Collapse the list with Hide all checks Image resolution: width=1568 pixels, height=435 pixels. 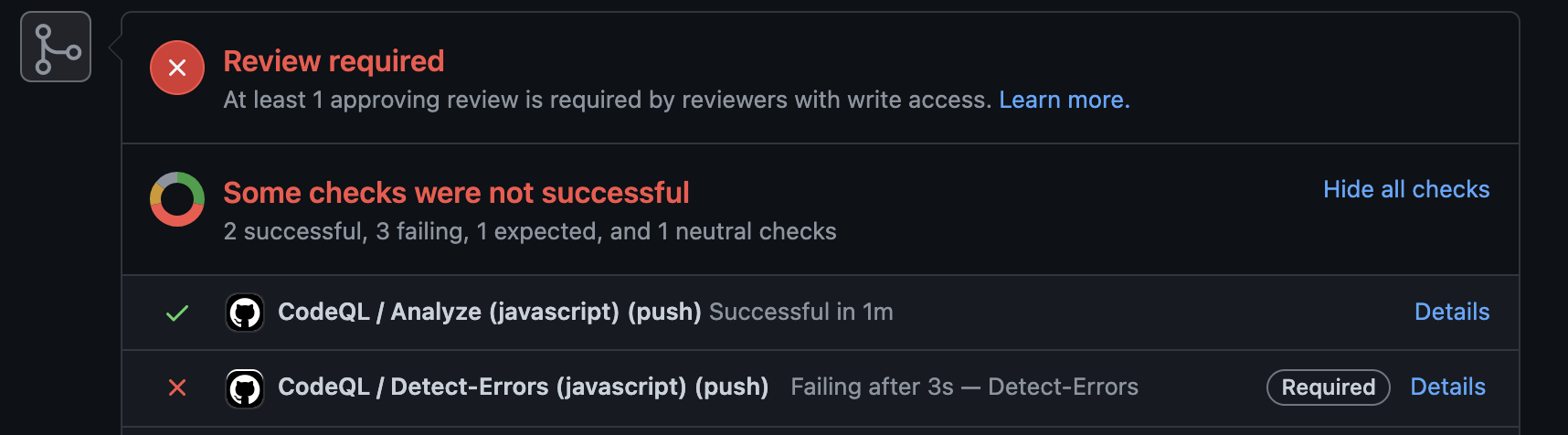pyautogui.click(x=1405, y=189)
